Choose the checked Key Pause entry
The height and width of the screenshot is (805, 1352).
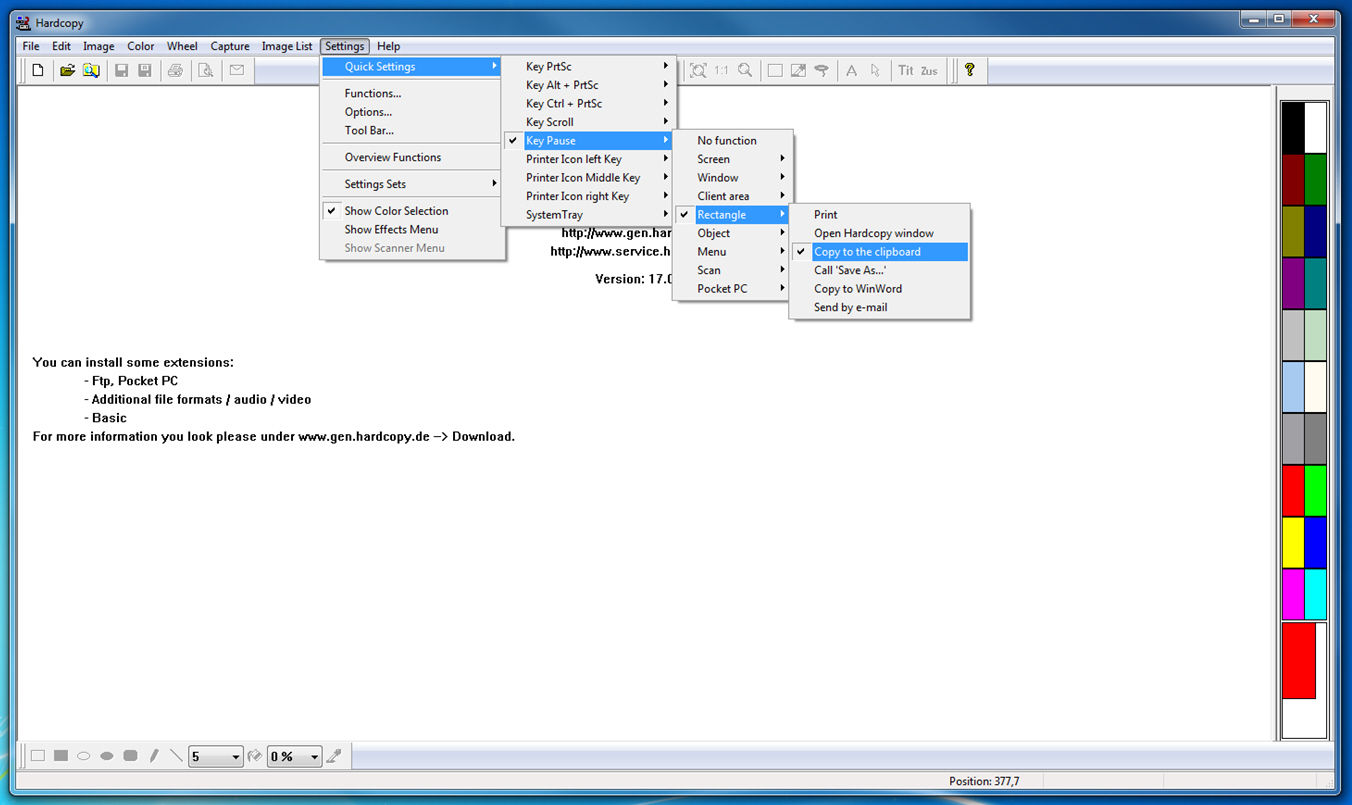(588, 141)
